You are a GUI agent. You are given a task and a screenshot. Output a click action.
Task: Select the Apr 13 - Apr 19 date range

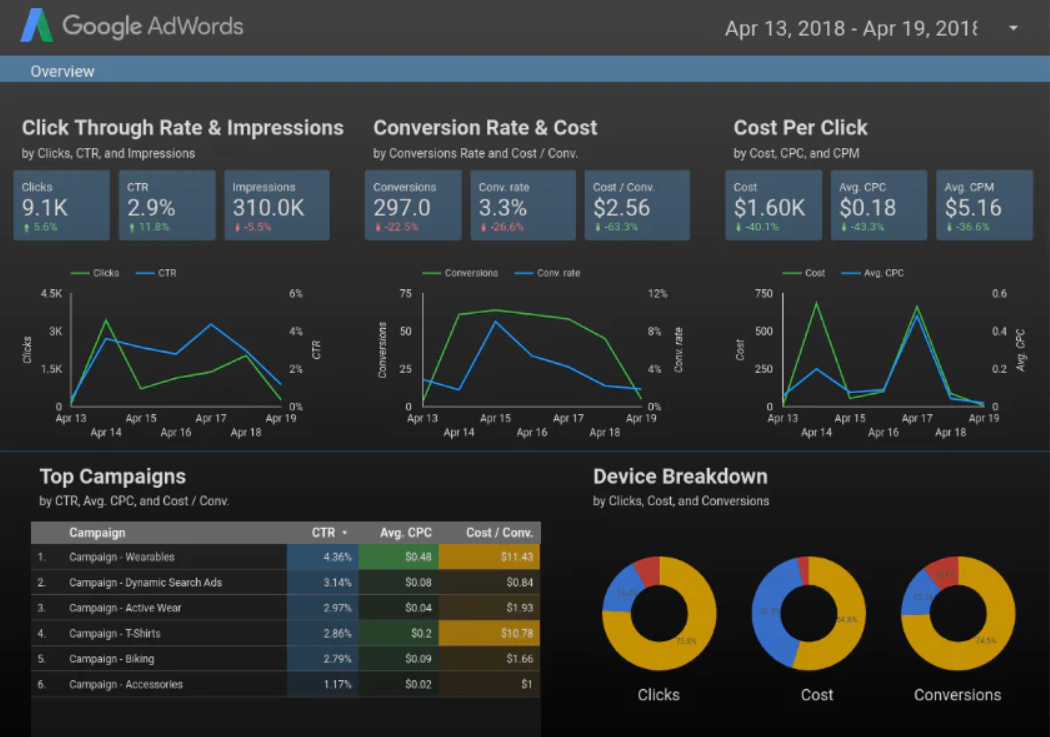pos(851,28)
